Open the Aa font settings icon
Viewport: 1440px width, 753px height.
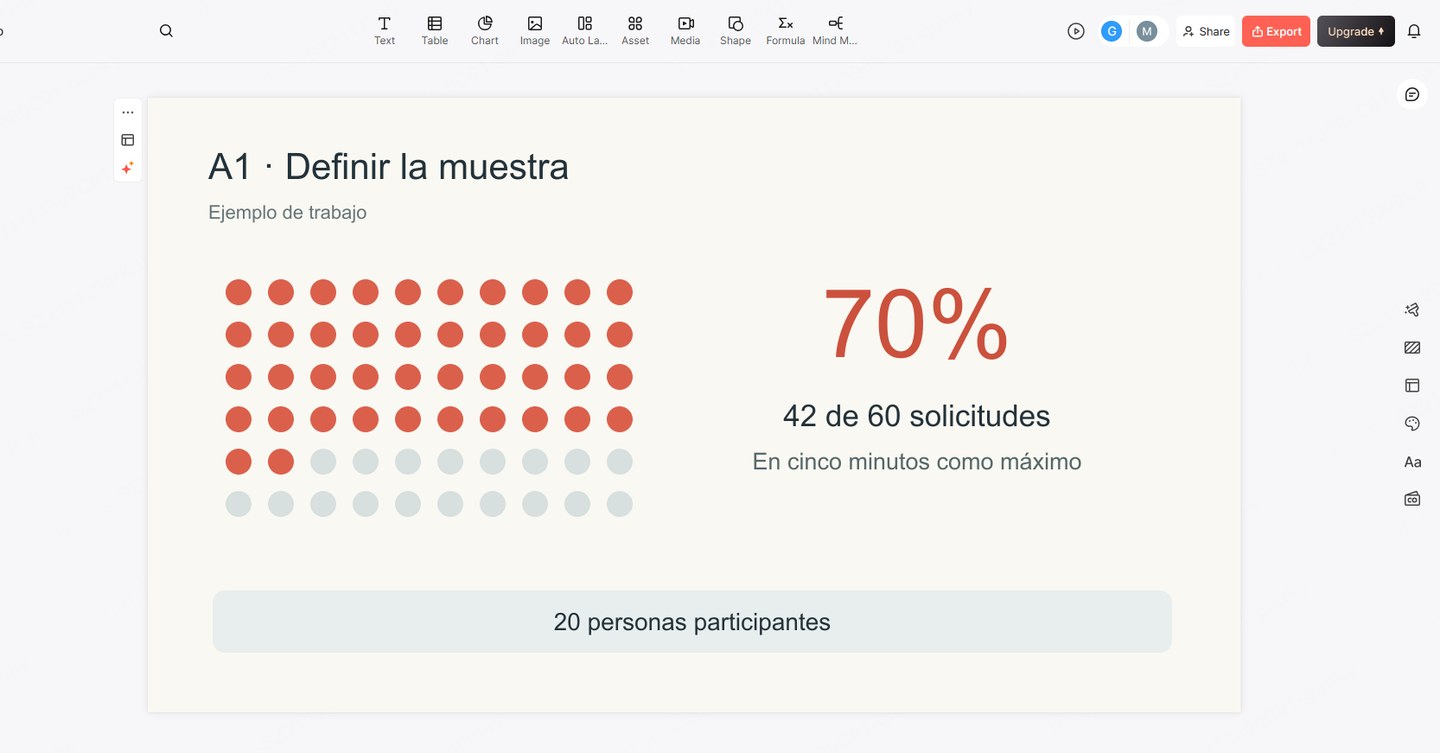1412,462
